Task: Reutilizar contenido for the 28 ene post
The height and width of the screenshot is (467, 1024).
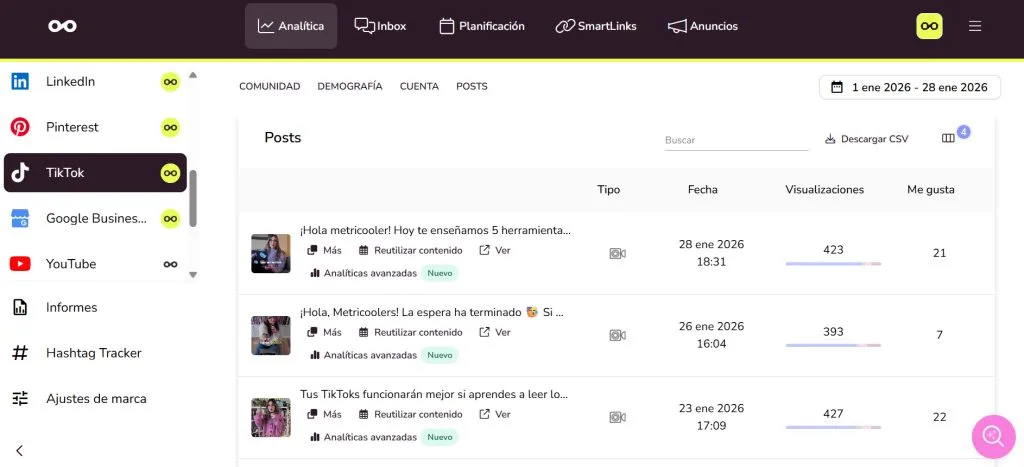Action: 411,250
